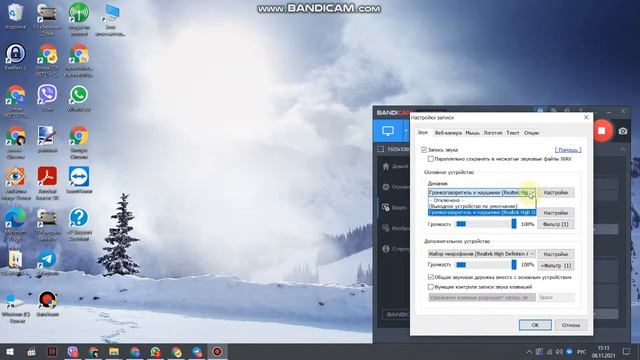The height and width of the screenshot is (360, 640).
Task: Select Bandicam screen recording mode monitor icon
Action: (x=388, y=131)
